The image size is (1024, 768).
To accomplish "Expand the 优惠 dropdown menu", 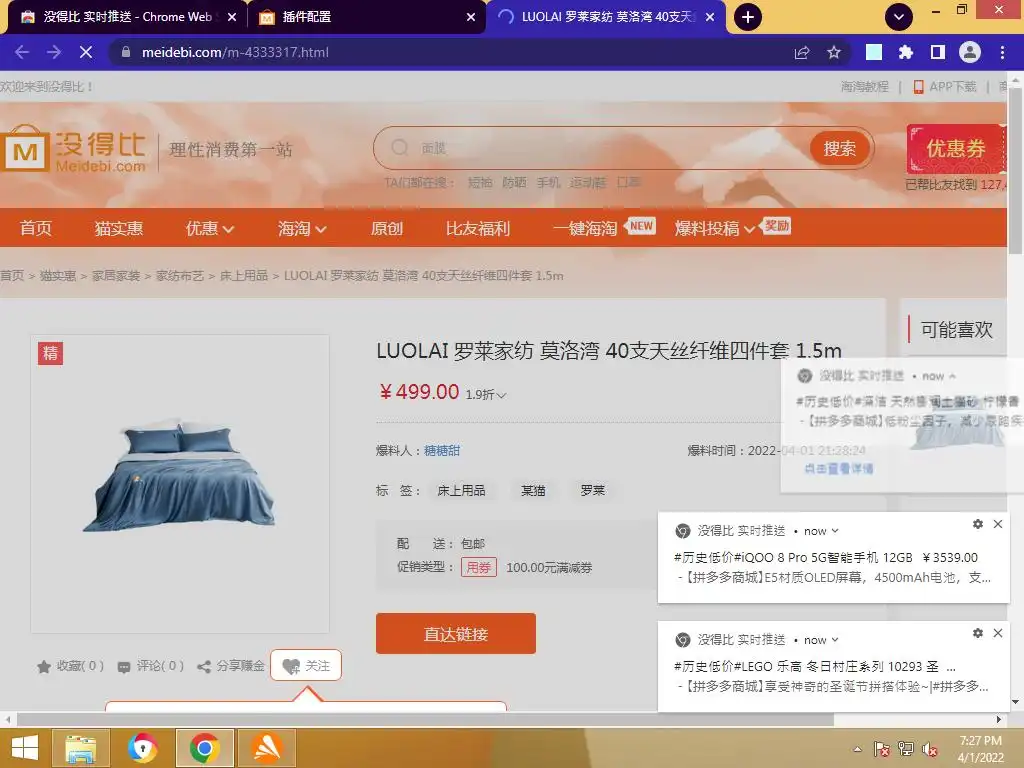I will click(210, 228).
